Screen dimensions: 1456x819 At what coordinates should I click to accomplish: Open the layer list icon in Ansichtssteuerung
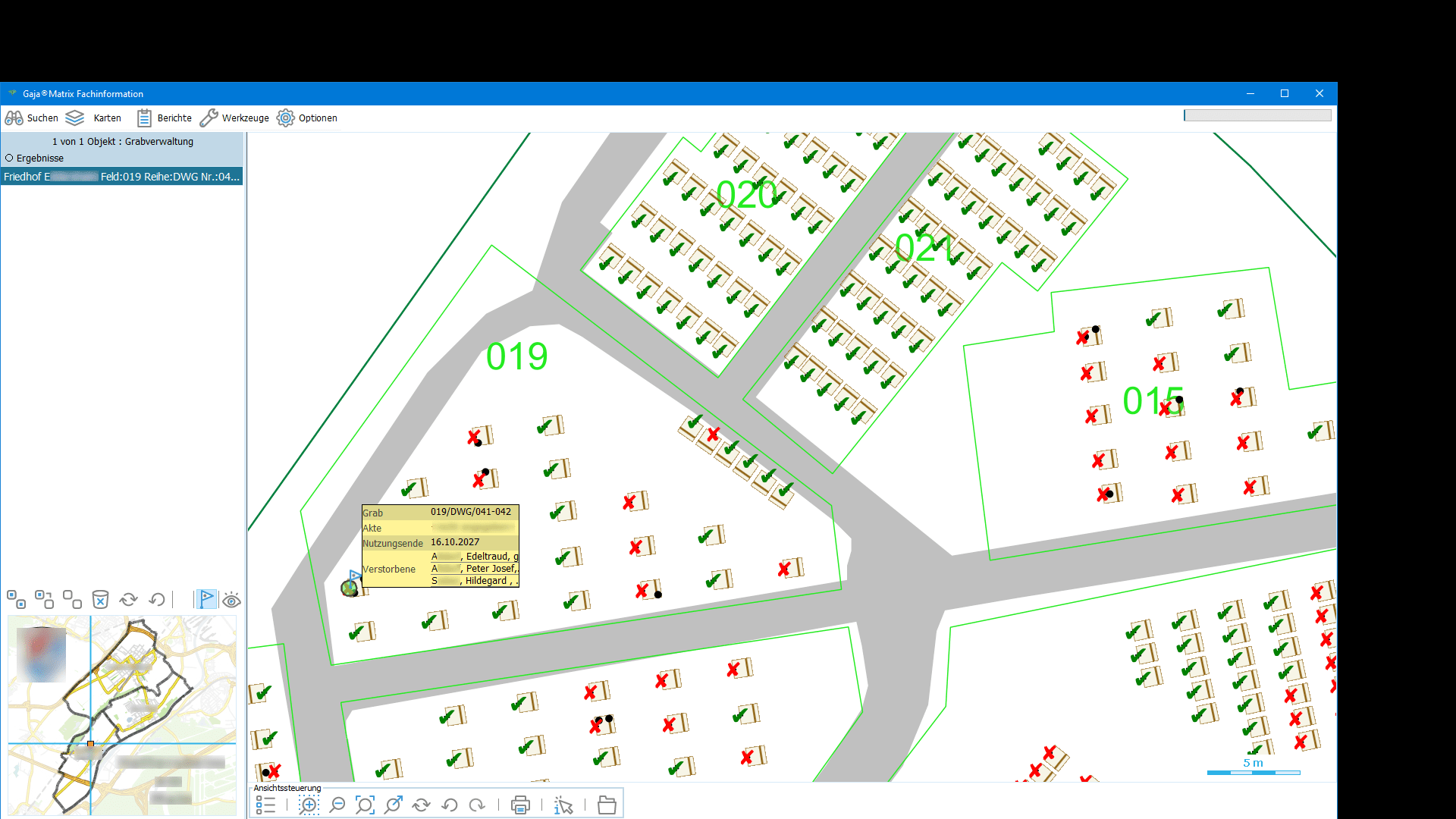(265, 805)
